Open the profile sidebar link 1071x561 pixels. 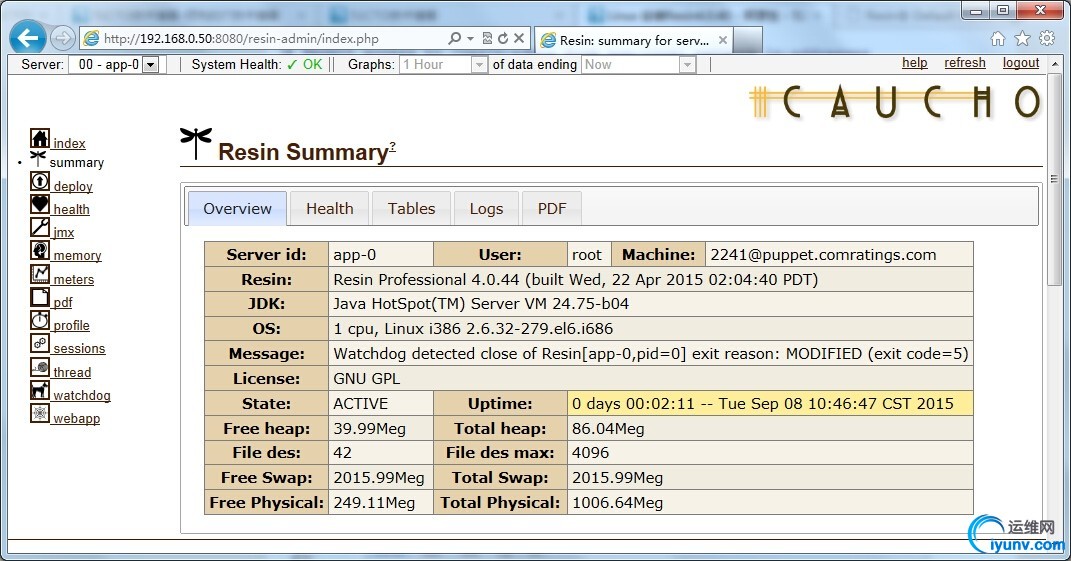click(x=72, y=326)
